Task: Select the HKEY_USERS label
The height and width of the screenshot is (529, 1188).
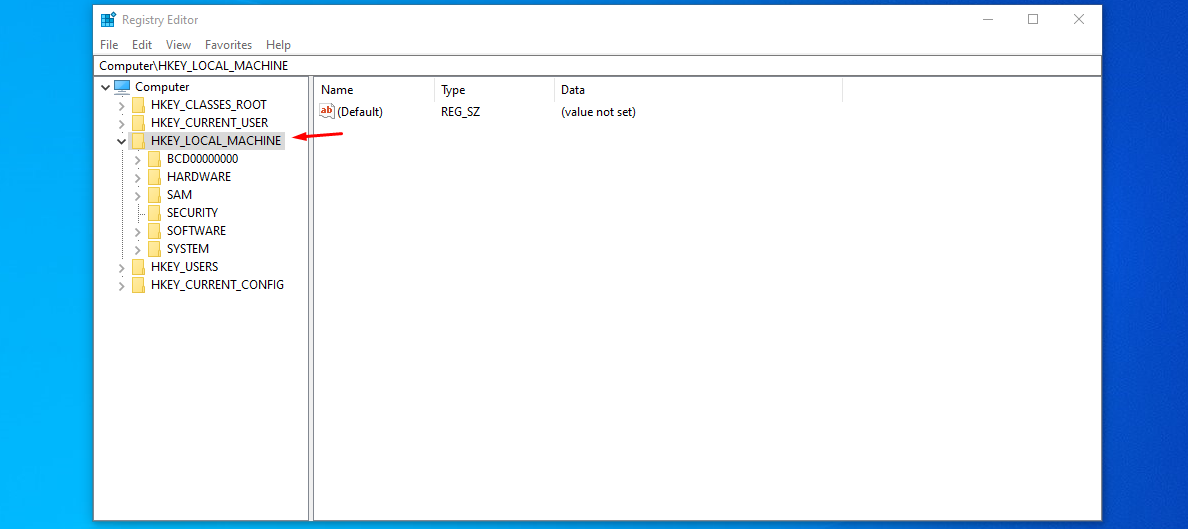Action: 184,267
